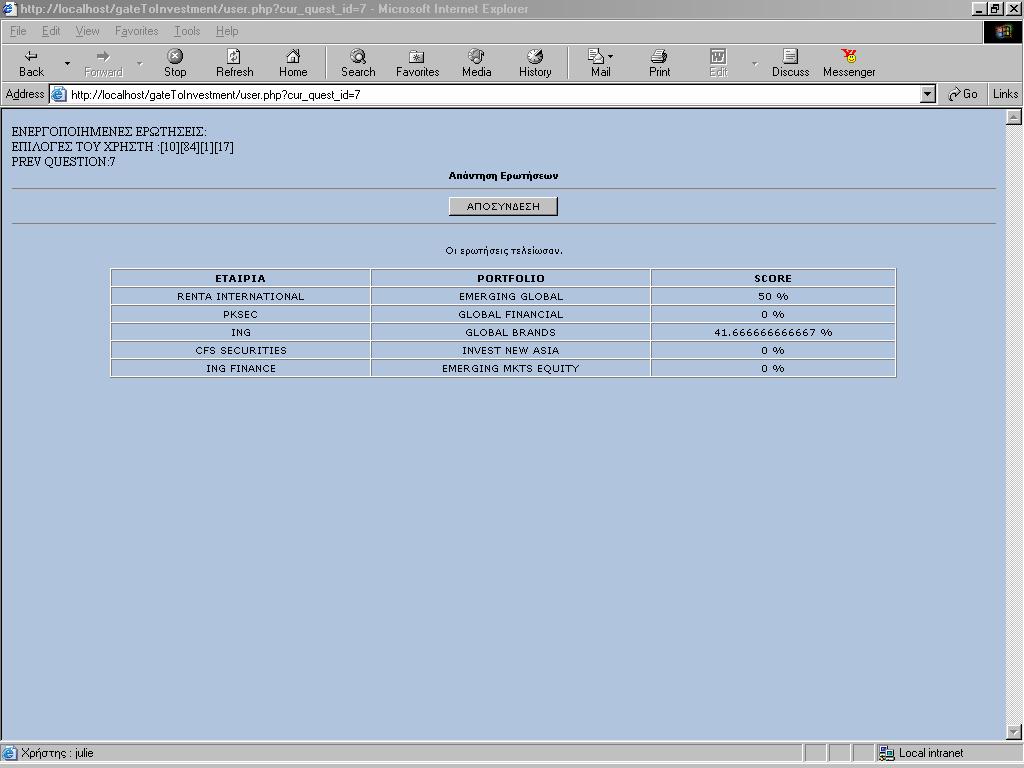Image resolution: width=1024 pixels, height=768 pixels.
Task: Click the page icon in the address bar
Action: coord(59,94)
